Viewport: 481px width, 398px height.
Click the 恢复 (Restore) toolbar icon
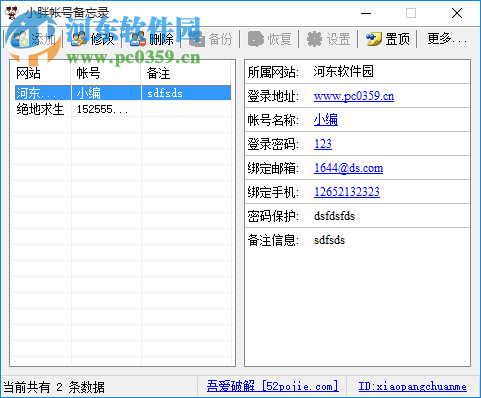[x=256, y=39]
